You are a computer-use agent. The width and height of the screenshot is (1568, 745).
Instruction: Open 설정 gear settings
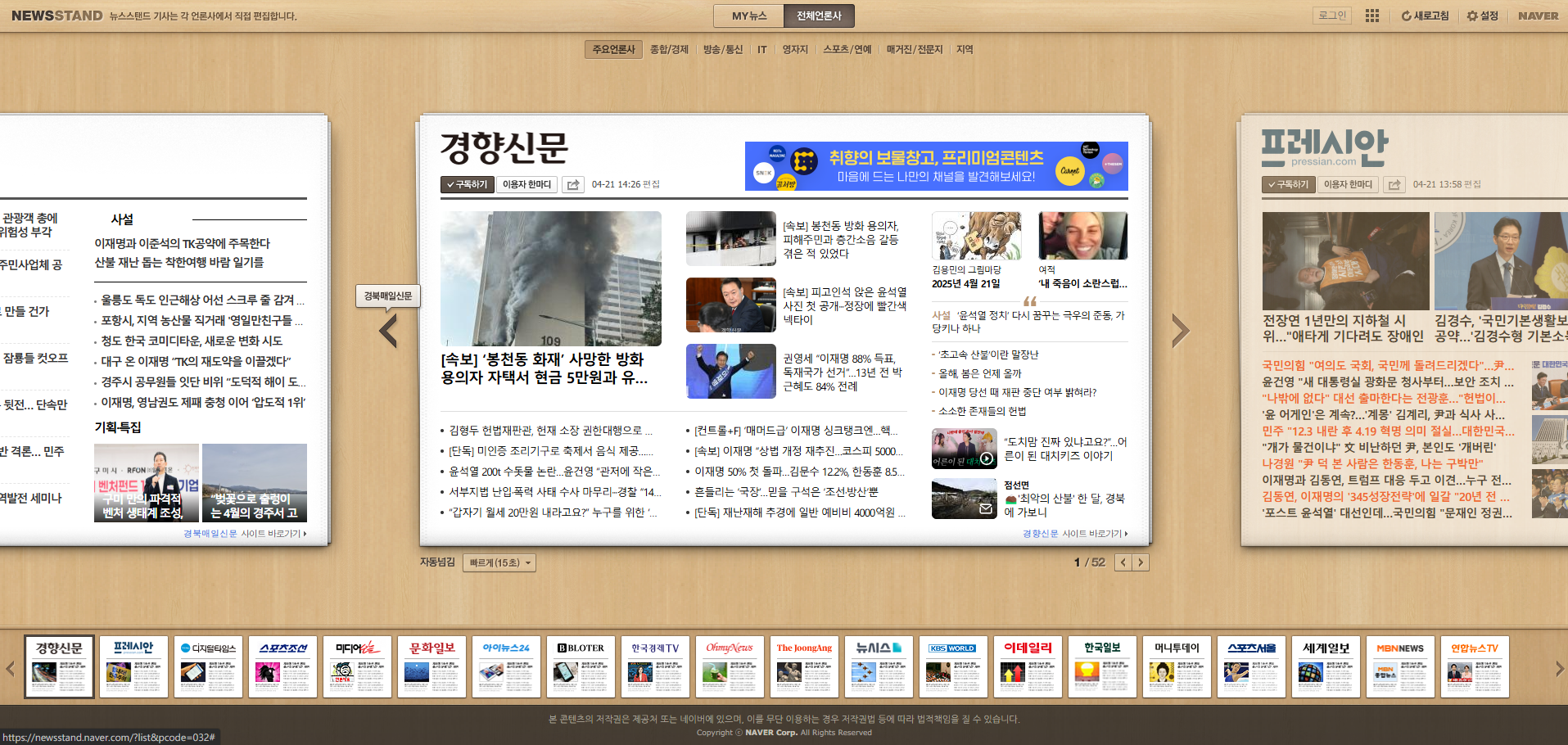pyautogui.click(x=1483, y=16)
